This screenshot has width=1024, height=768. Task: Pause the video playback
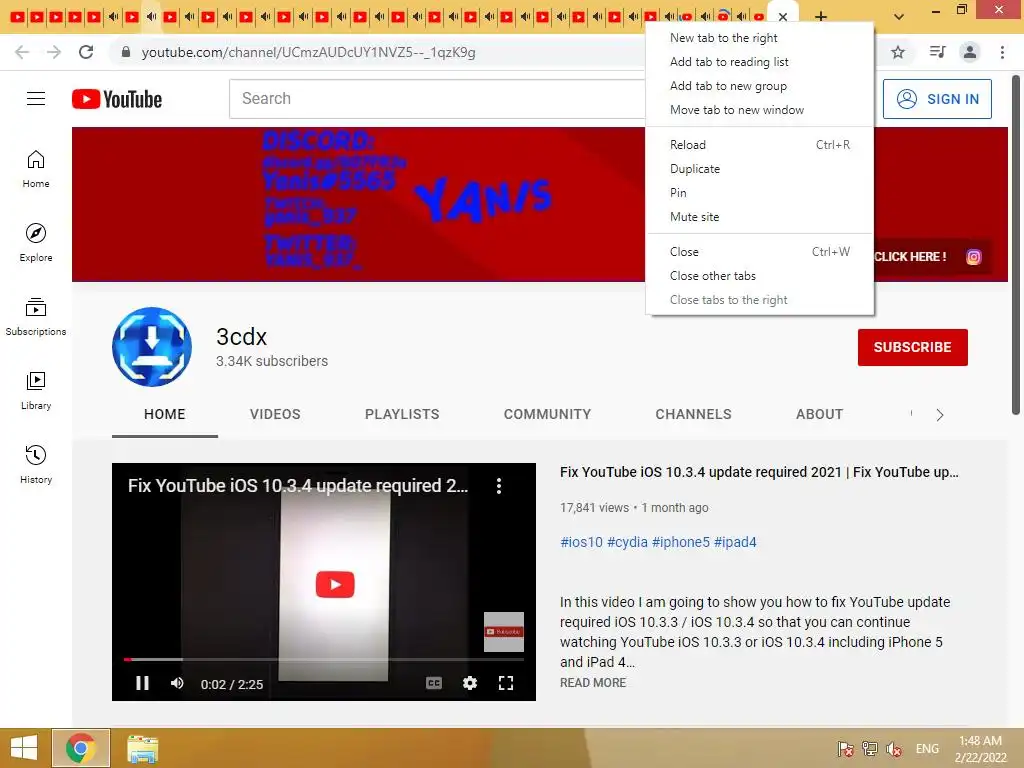point(142,683)
